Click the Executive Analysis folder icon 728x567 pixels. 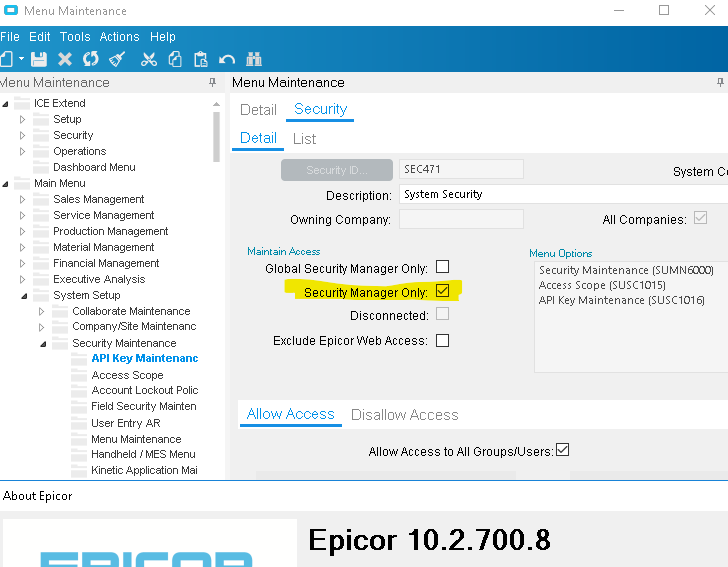tap(41, 279)
